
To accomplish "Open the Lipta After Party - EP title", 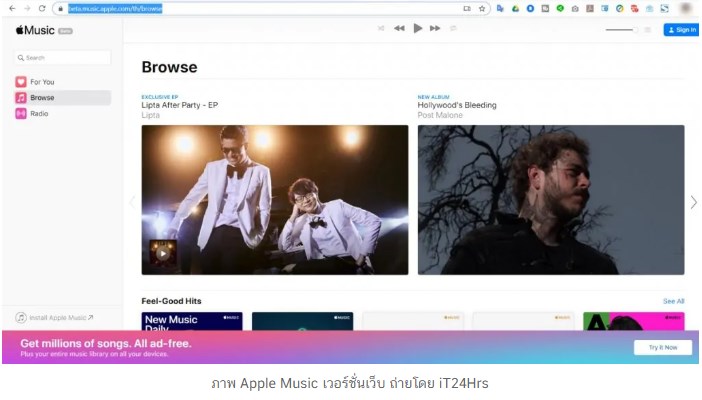I will 180,105.
